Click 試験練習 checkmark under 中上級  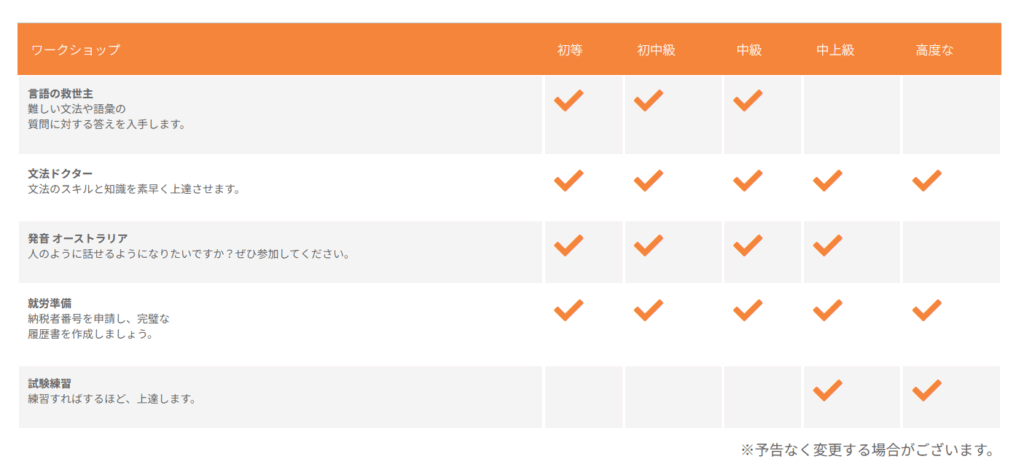point(827,390)
